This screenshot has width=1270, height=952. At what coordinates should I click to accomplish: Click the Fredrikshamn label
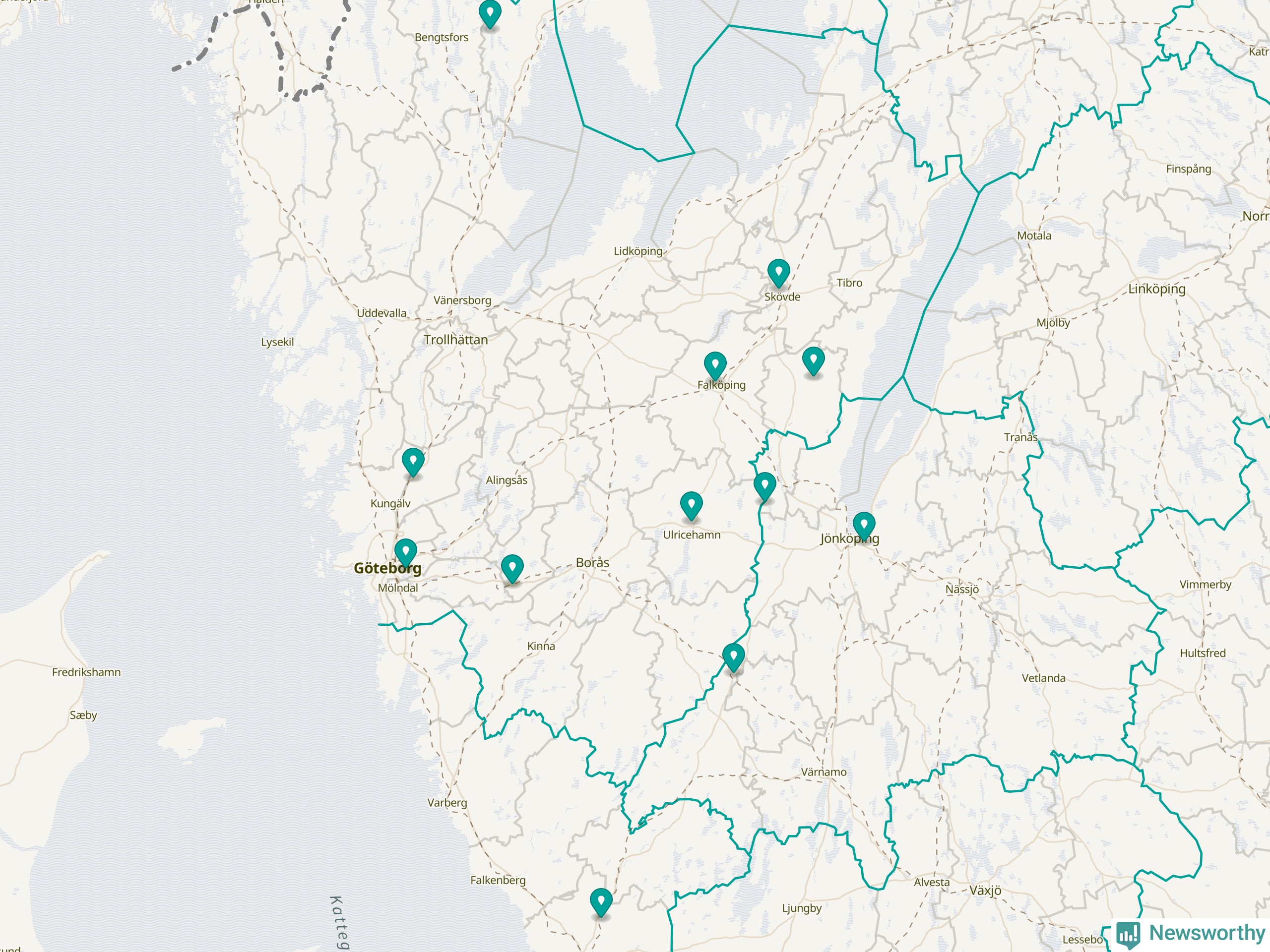point(87,672)
